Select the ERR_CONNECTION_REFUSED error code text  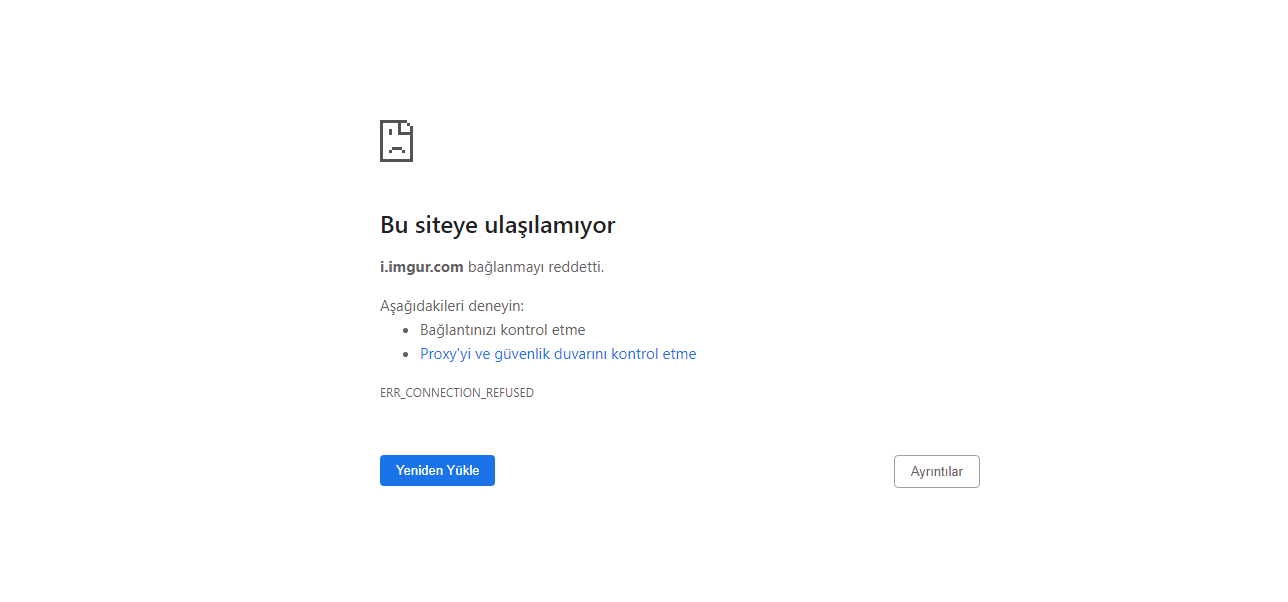[x=457, y=393]
